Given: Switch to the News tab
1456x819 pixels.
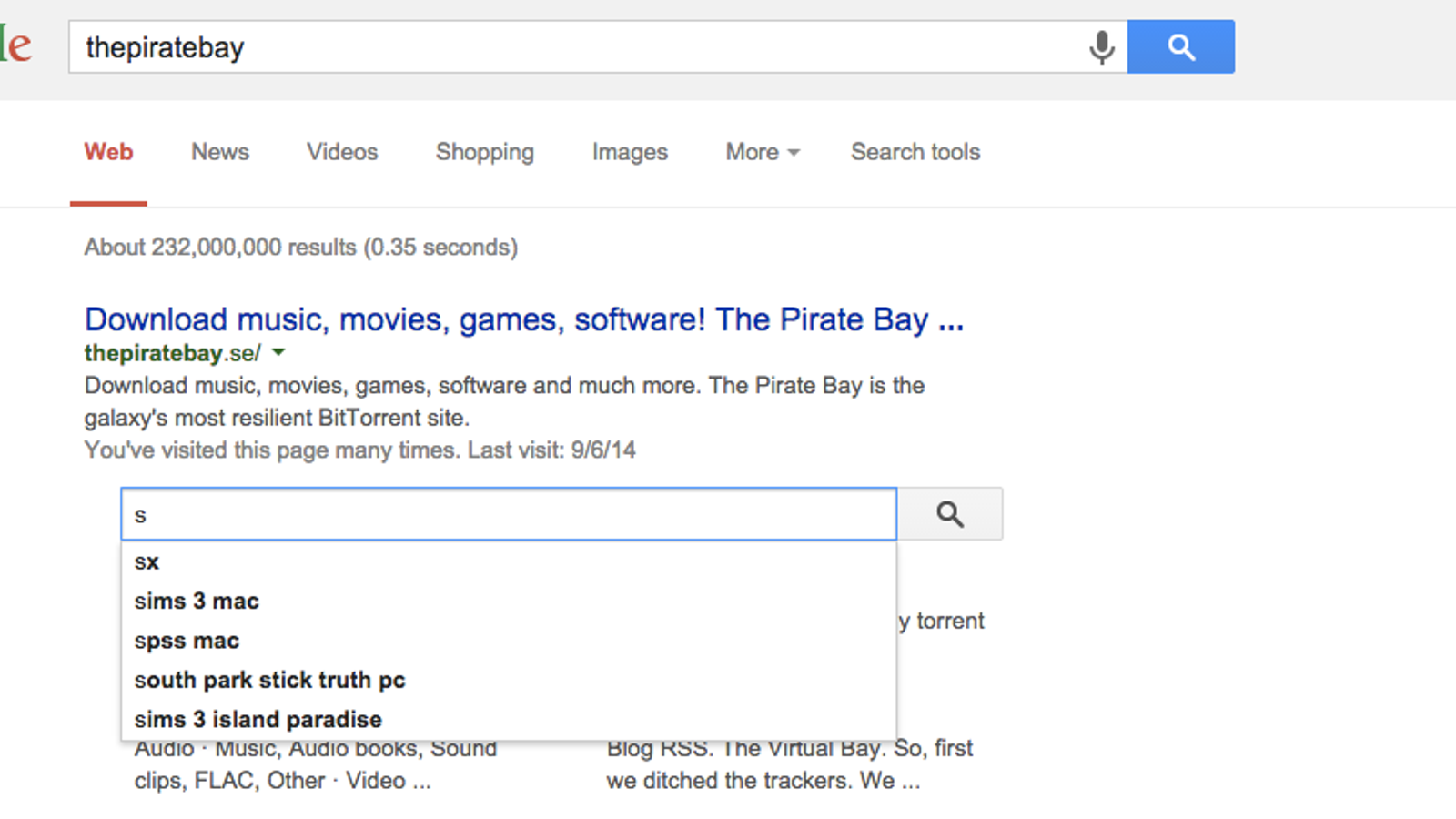Looking at the screenshot, I should coord(220,152).
